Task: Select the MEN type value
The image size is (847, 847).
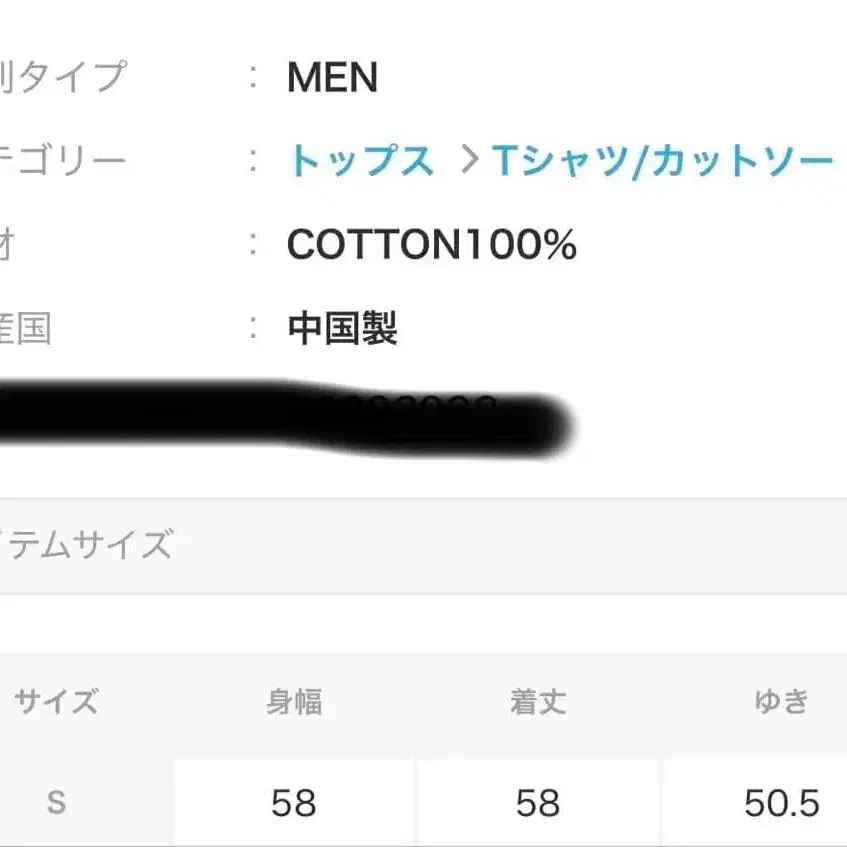Action: tap(332, 78)
